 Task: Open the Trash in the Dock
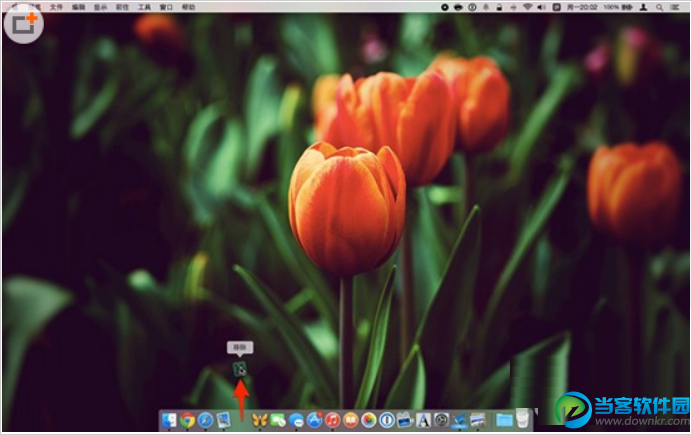click(523, 419)
